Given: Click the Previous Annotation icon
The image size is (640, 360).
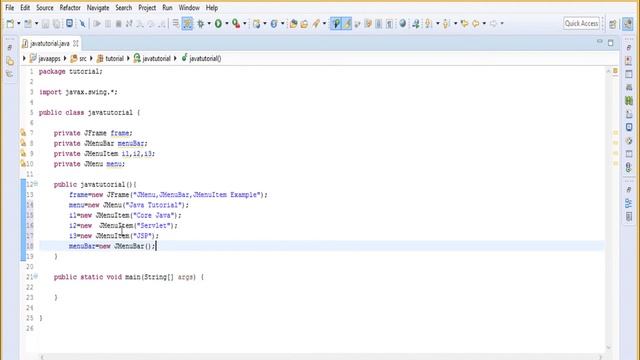Looking at the screenshot, I should click(x=446, y=24).
